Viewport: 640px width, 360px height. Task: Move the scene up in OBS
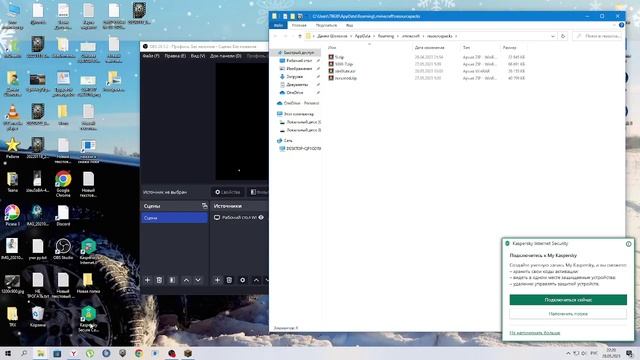tap(186, 280)
